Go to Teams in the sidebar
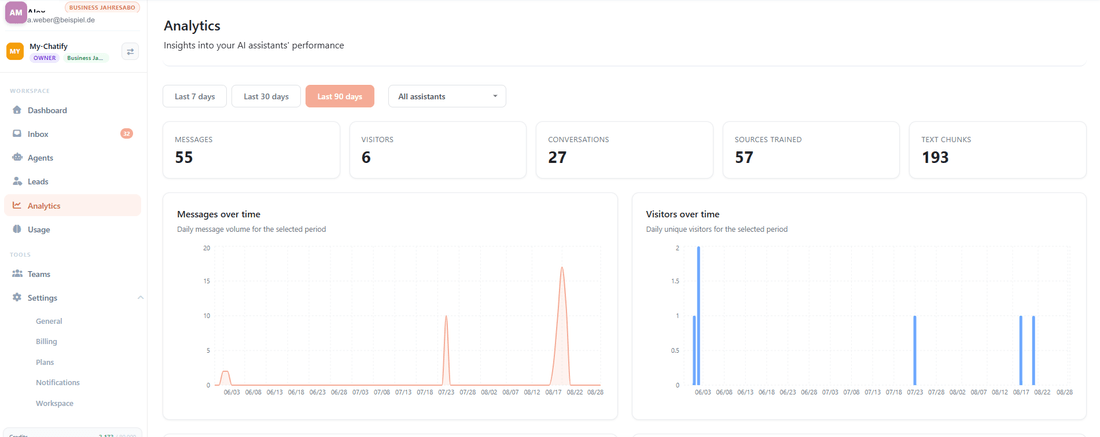This screenshot has width=1100, height=437. tap(72, 274)
